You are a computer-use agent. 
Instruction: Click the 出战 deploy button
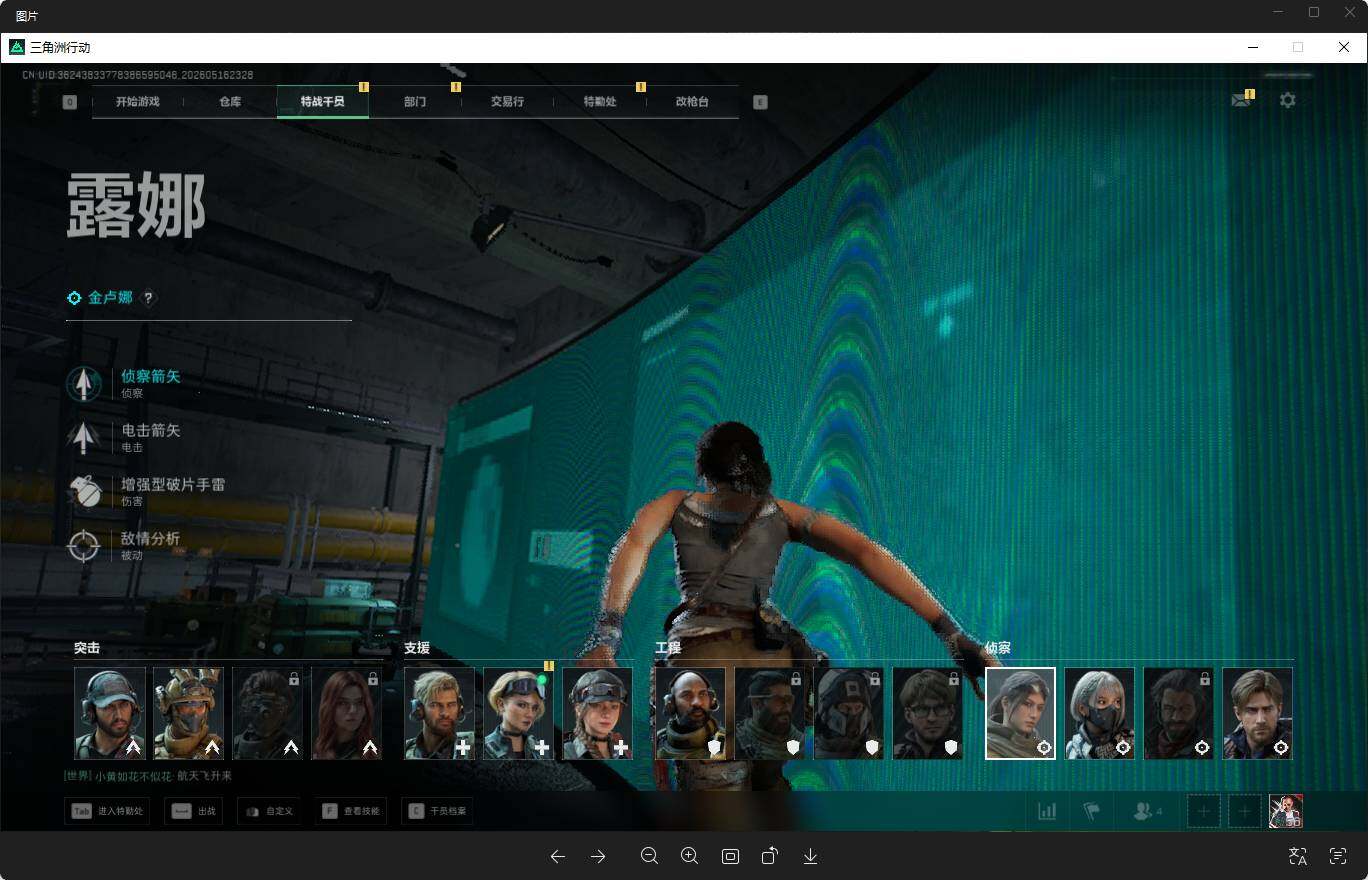(194, 811)
